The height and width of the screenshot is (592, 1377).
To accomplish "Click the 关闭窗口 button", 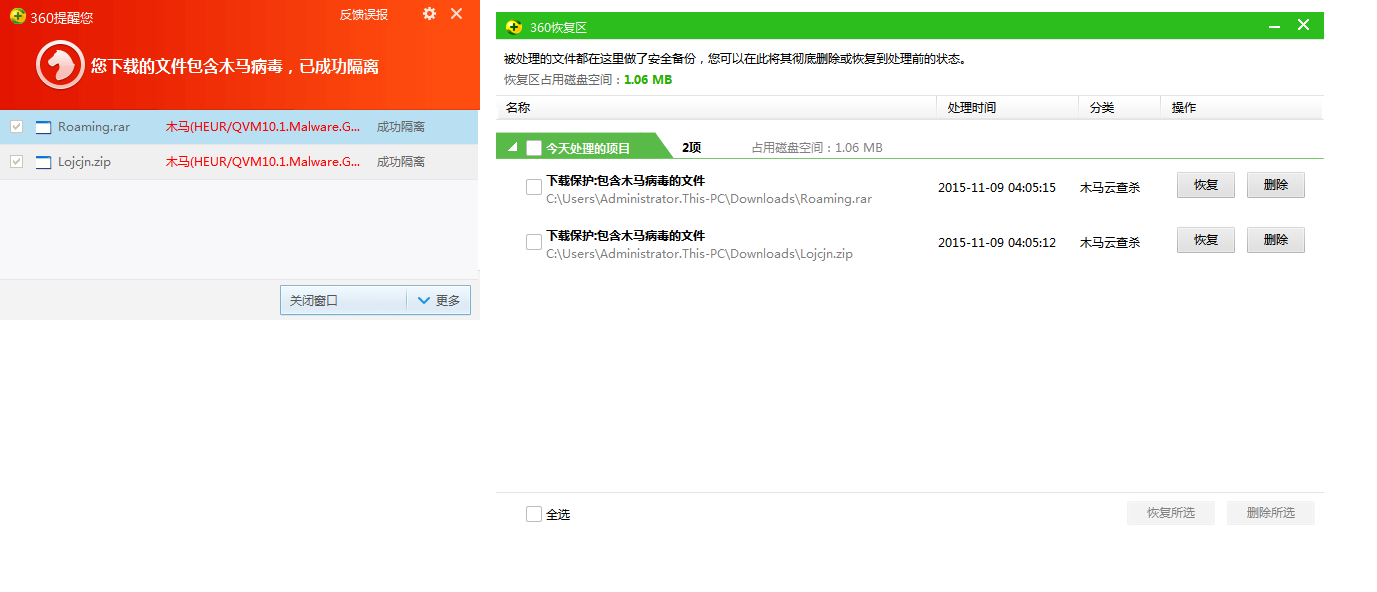I will (x=343, y=300).
